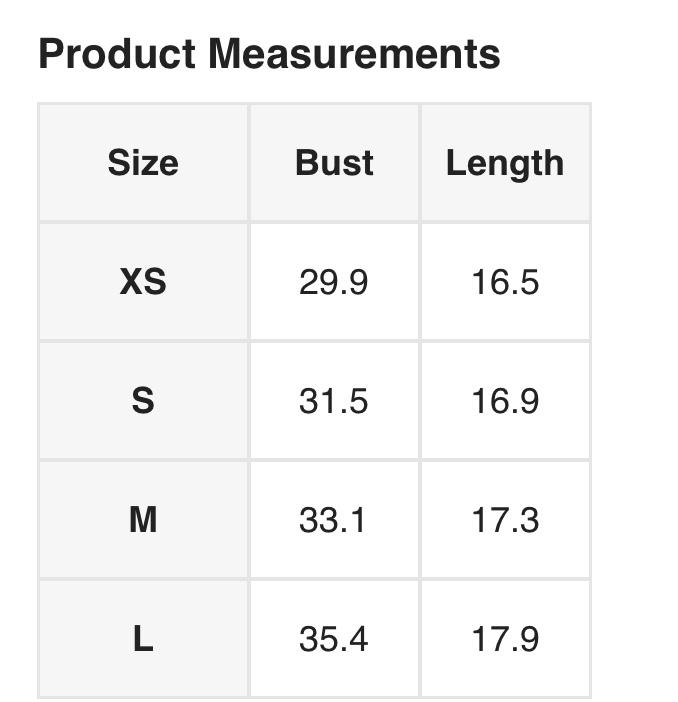Click the Bust column header

(334, 163)
